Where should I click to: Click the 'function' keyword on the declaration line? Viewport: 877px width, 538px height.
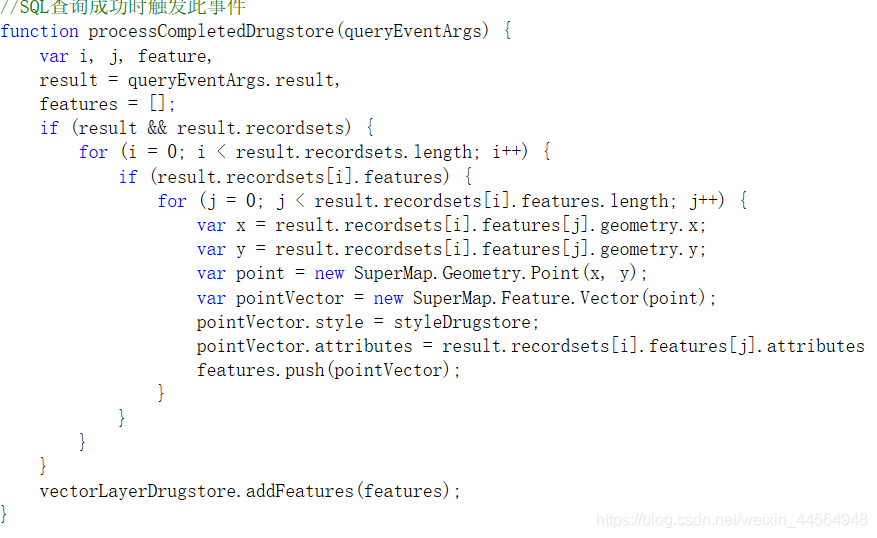(39, 31)
